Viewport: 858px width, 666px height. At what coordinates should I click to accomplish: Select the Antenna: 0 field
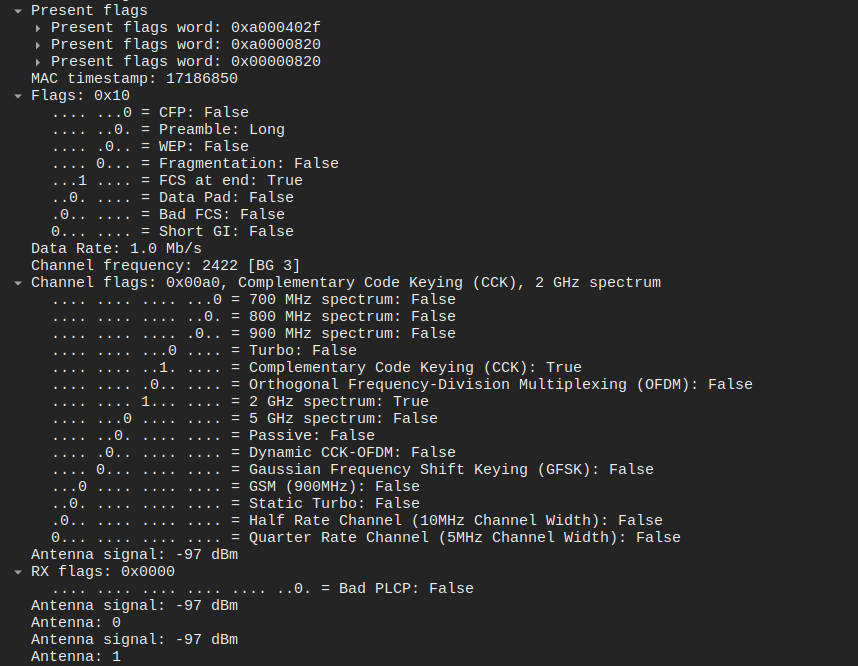(x=76, y=623)
